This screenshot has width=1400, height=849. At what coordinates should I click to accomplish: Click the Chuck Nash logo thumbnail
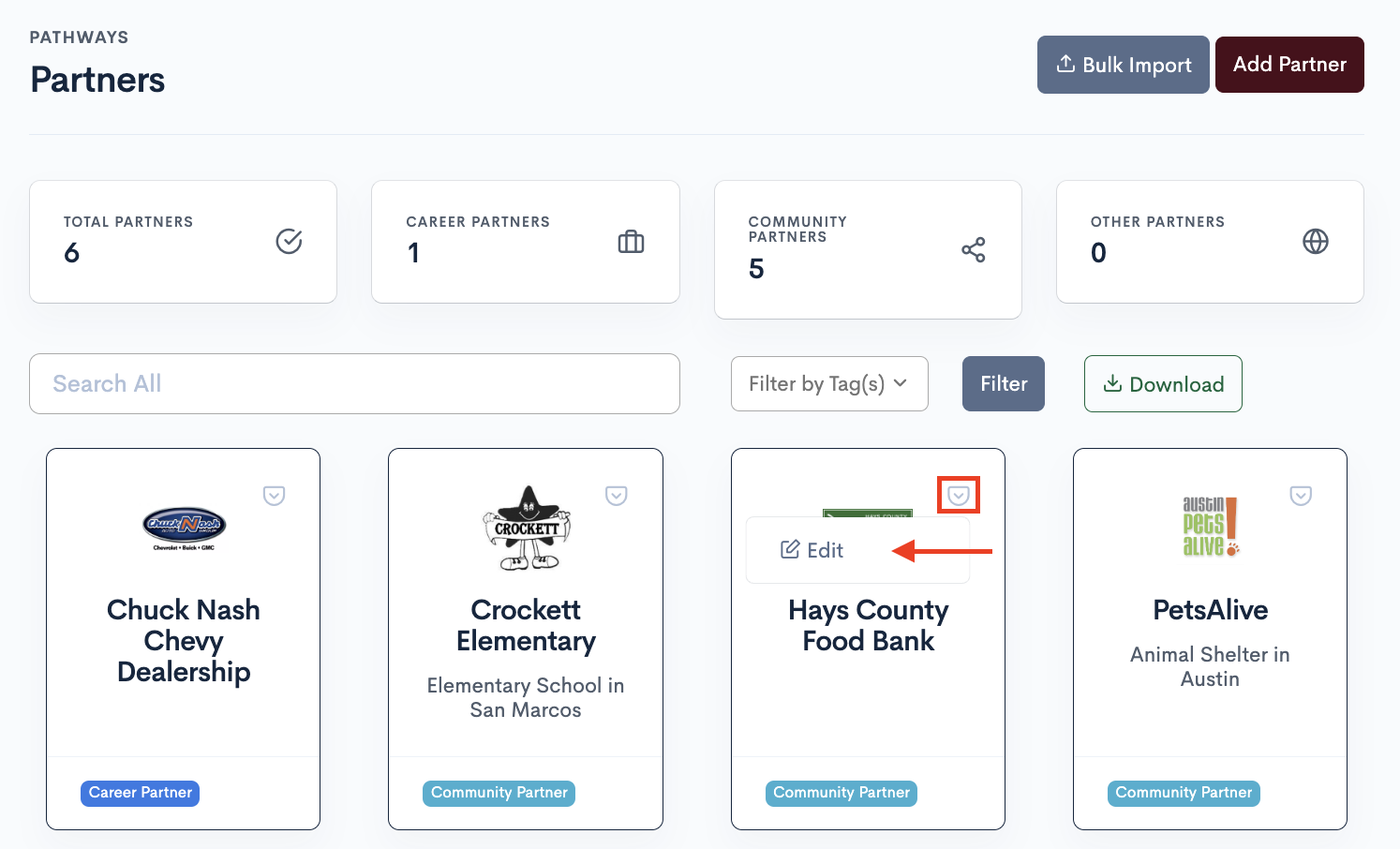tap(184, 529)
